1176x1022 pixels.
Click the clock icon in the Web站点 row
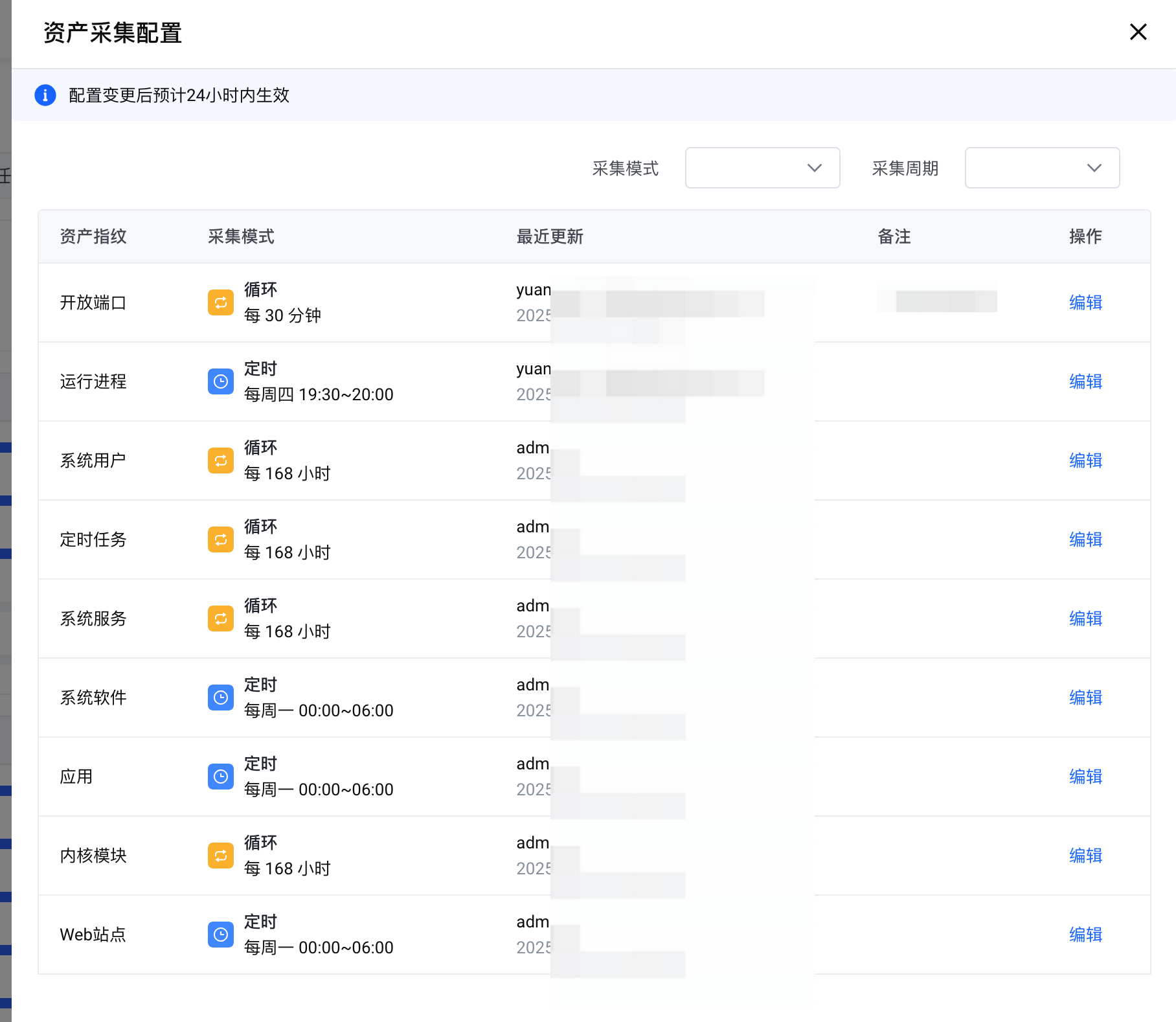click(x=220, y=935)
